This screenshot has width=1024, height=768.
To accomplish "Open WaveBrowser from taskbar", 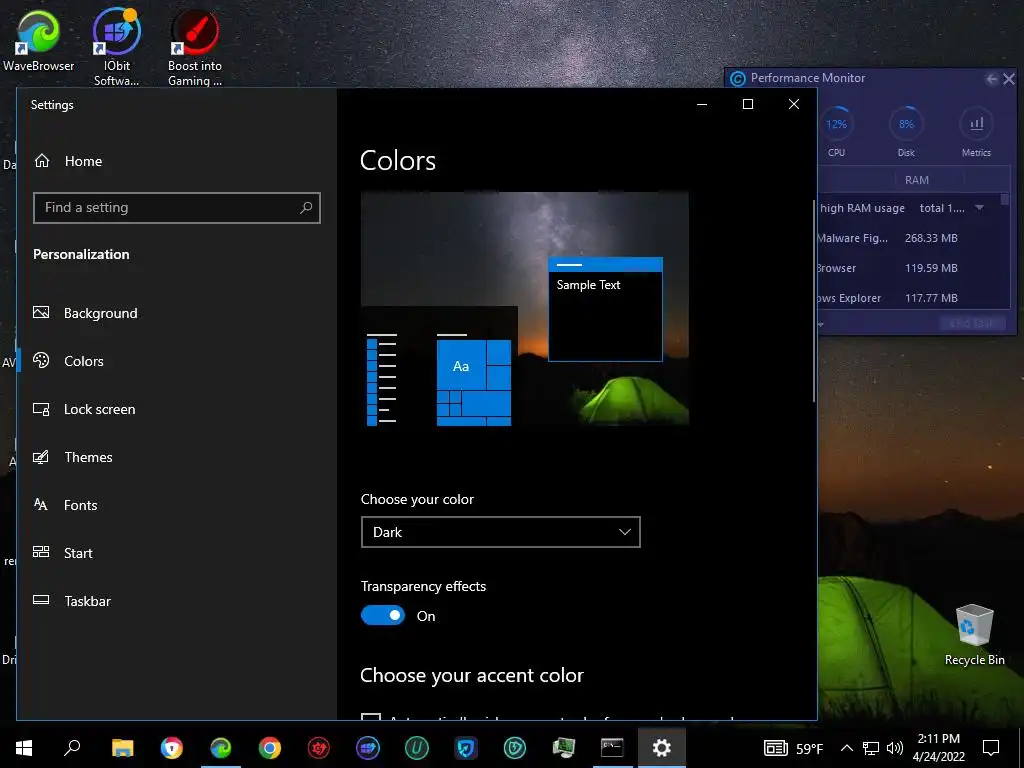I will (221, 748).
